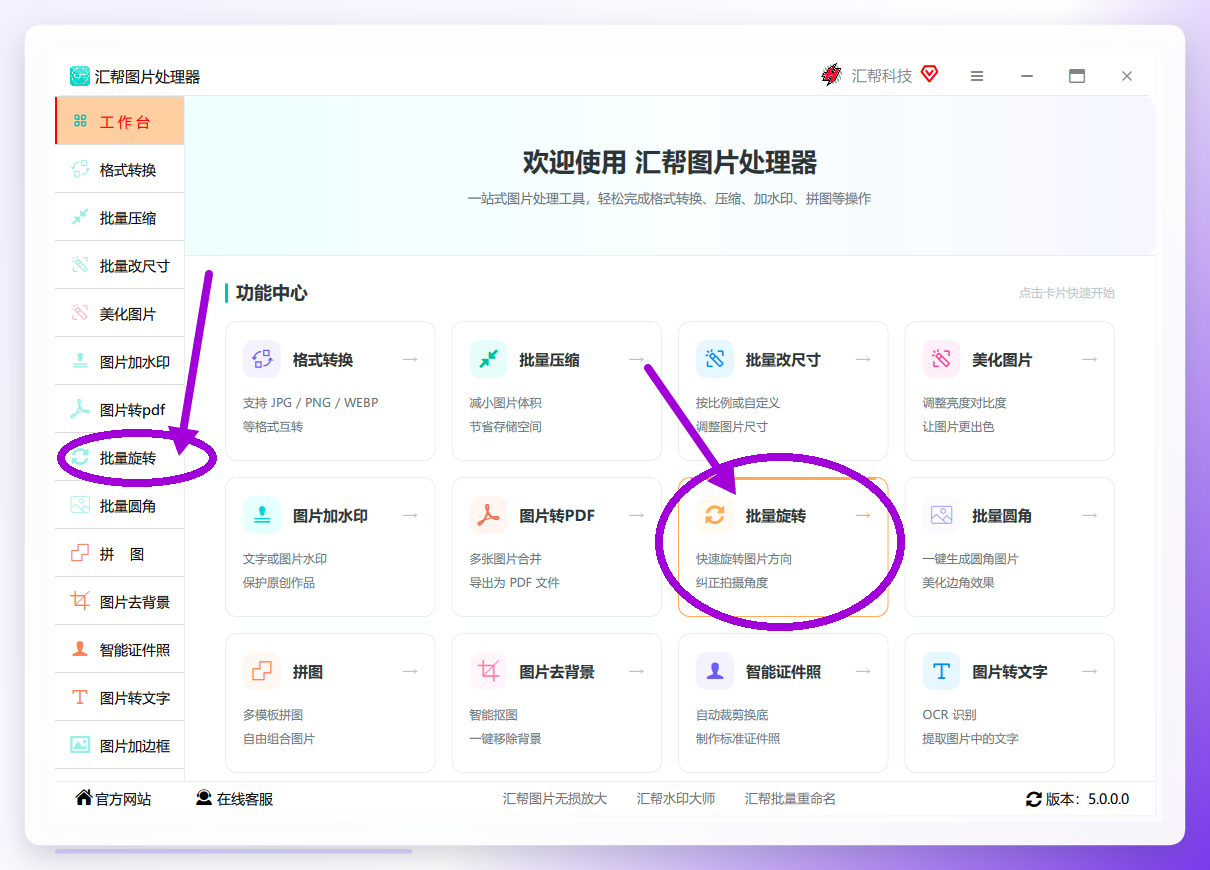Click the 智能证件照 sidebar person icon
Screen dimensions: 1210x870
pos(80,650)
